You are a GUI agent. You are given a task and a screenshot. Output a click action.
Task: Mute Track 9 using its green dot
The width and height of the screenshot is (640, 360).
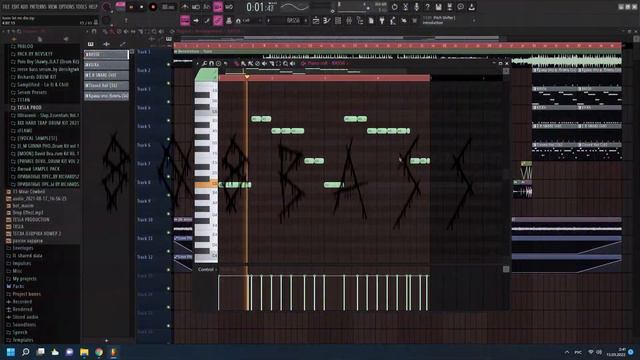pos(168,213)
